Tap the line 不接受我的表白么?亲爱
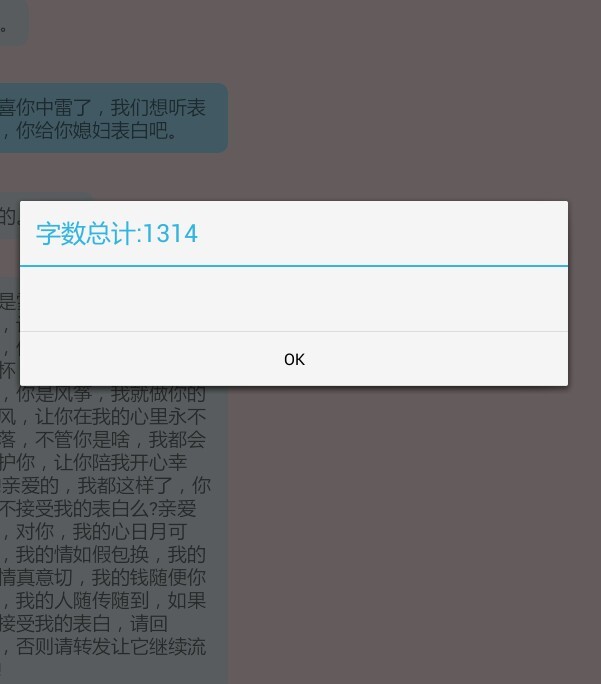 pyautogui.click(x=98, y=509)
